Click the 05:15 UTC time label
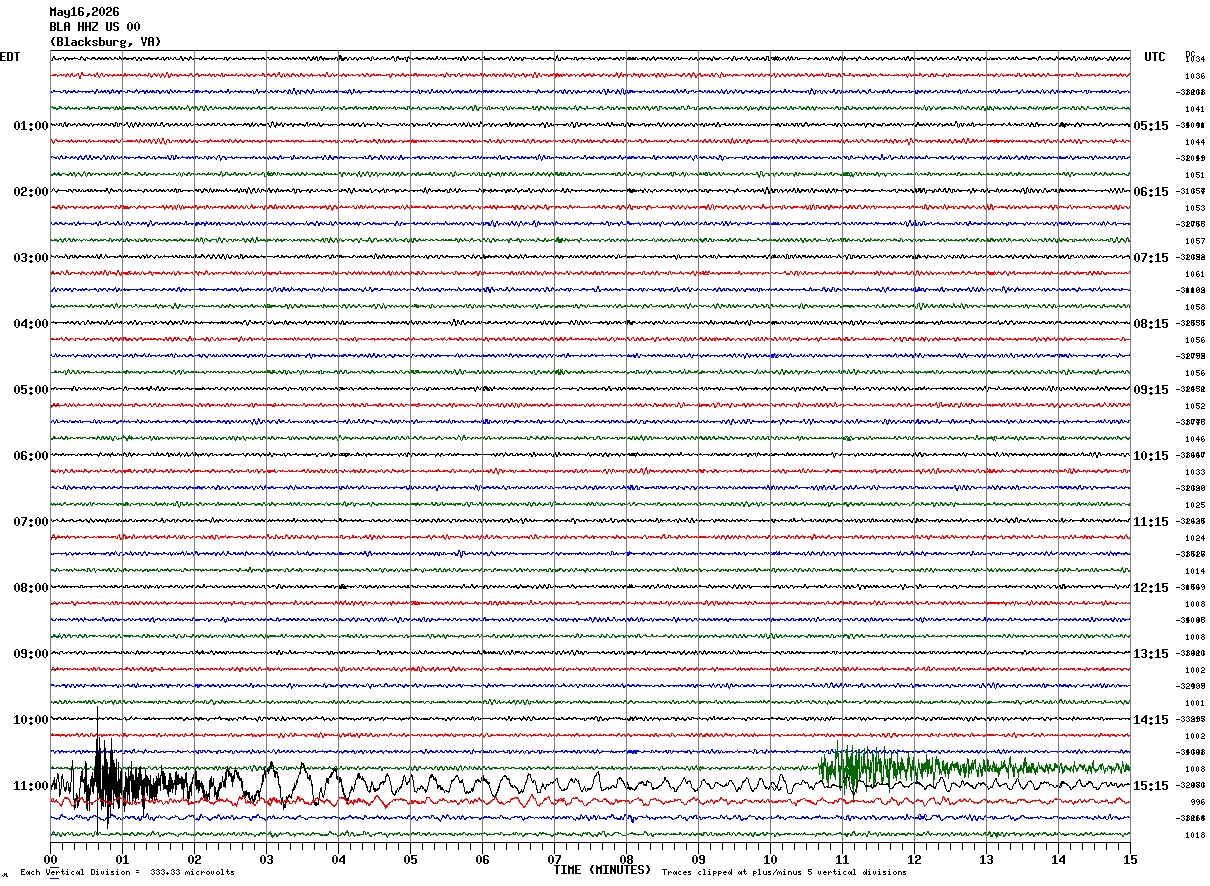This screenshot has height=886, width=1210. [x=1150, y=126]
